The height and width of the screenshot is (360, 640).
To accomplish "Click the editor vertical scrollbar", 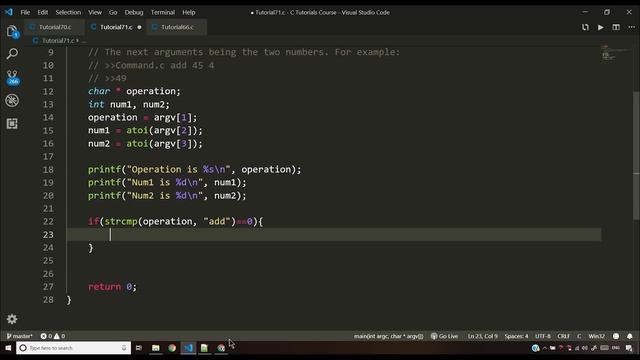I will click(x=636, y=155).
